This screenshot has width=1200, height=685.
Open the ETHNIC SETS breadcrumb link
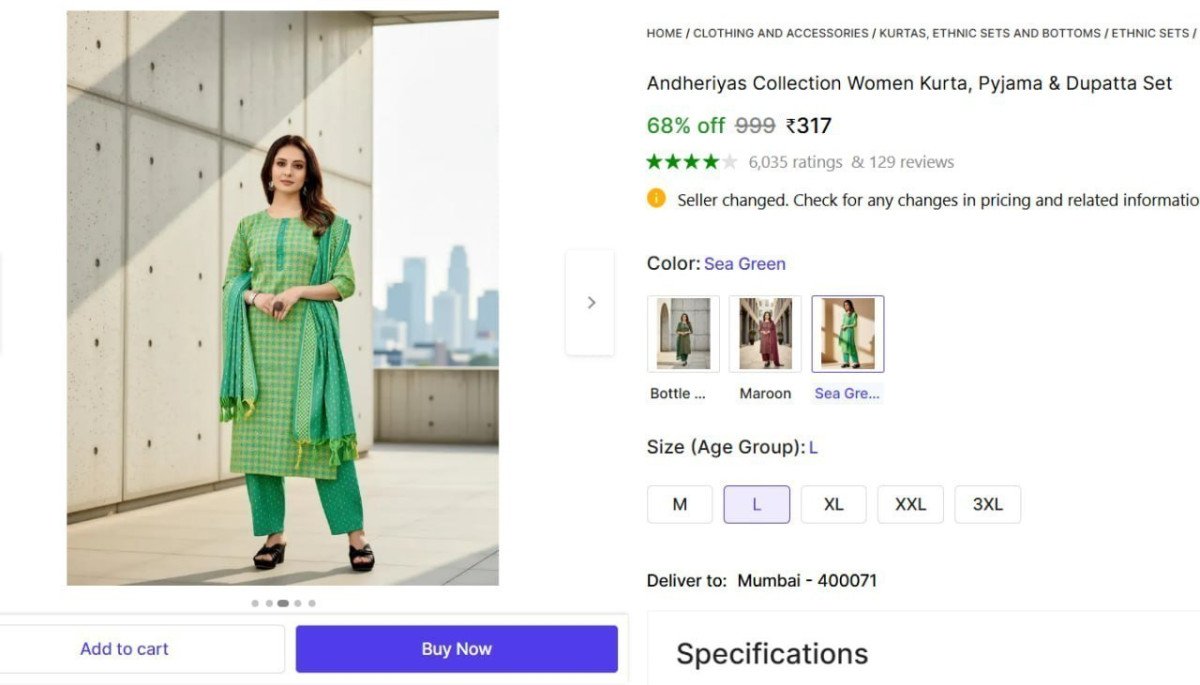point(1148,33)
